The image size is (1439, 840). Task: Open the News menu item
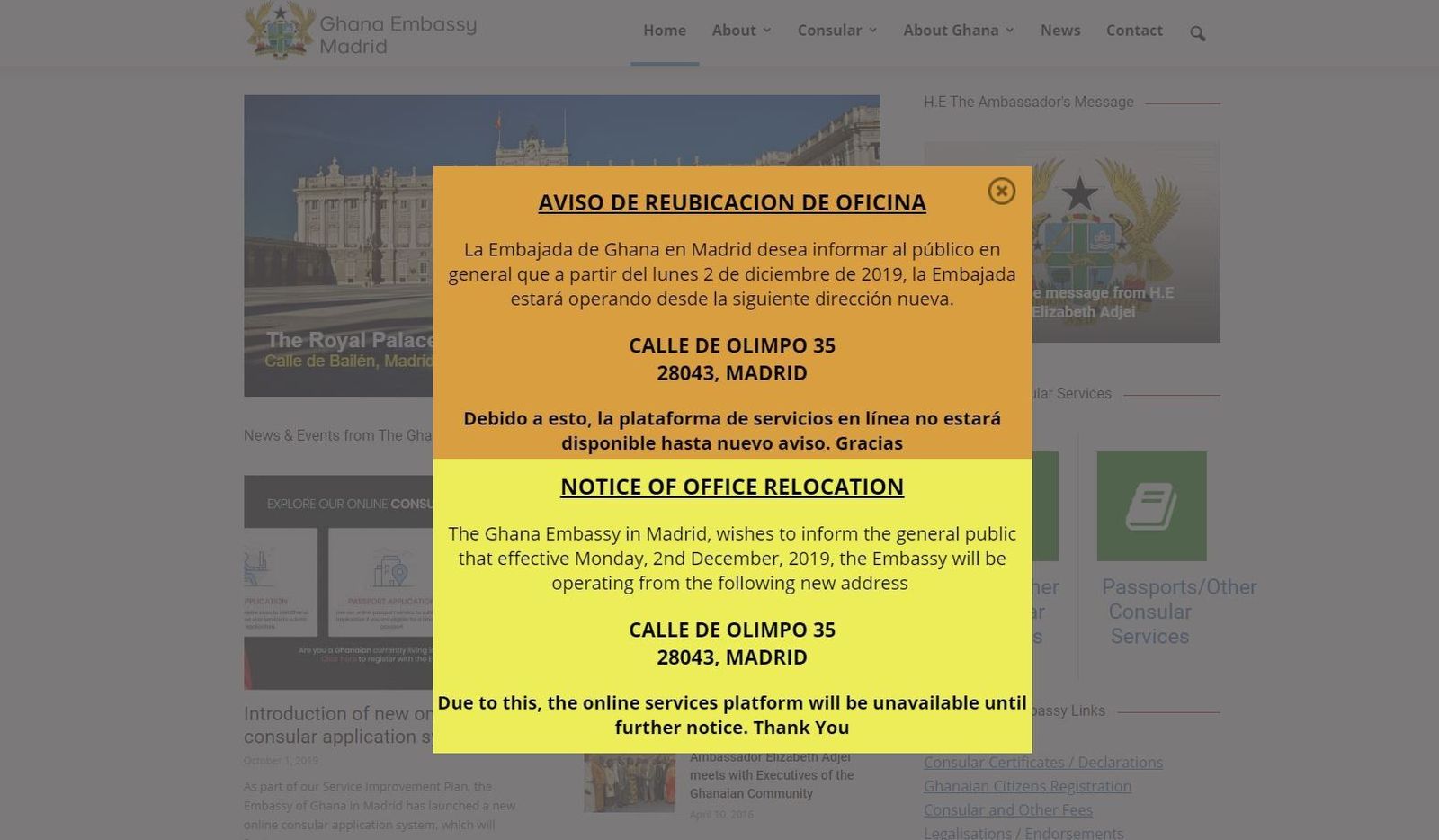pos(1060,30)
